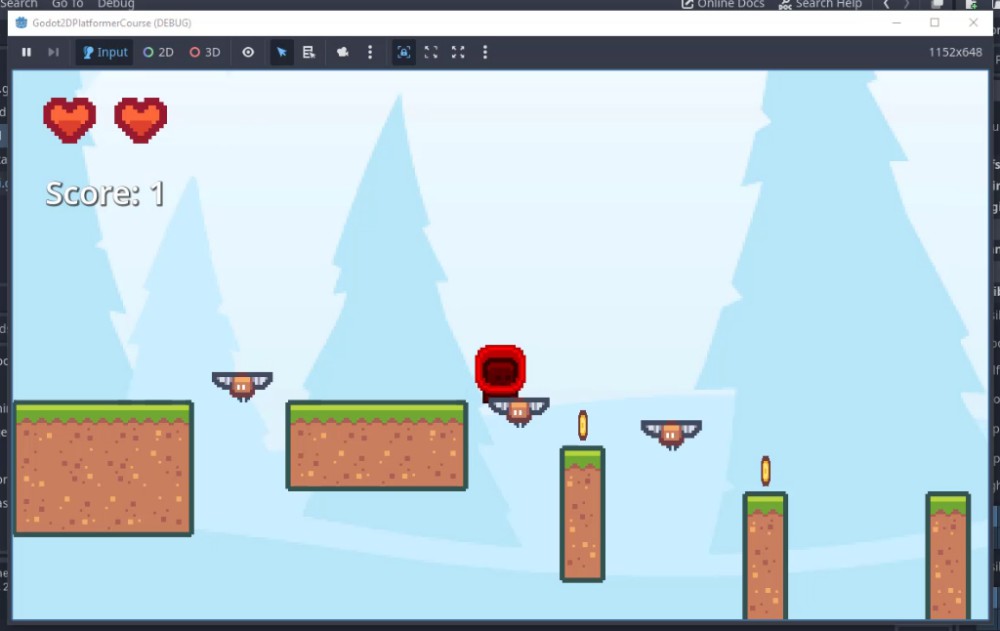The height and width of the screenshot is (631, 1000).
Task: Click the 1152x648 resolution label
Action: [955, 52]
